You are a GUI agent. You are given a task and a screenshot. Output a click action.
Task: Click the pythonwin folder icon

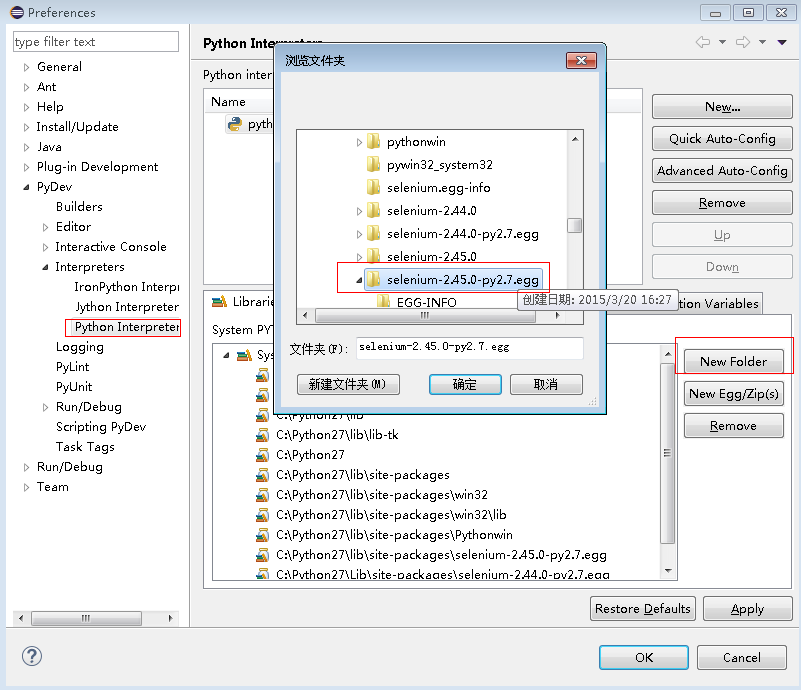point(374,141)
